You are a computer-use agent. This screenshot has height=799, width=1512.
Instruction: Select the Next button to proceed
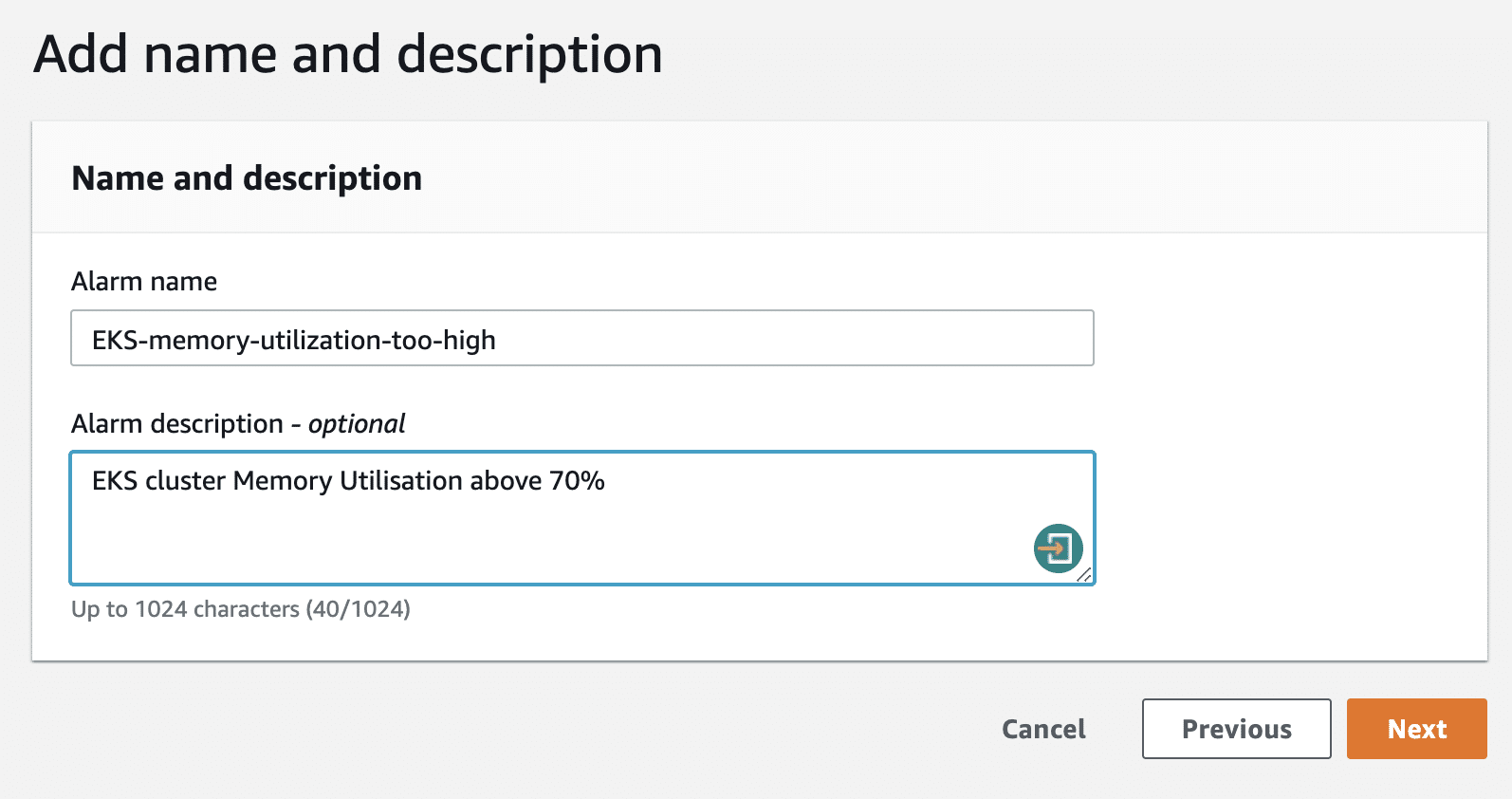pyautogui.click(x=1416, y=729)
